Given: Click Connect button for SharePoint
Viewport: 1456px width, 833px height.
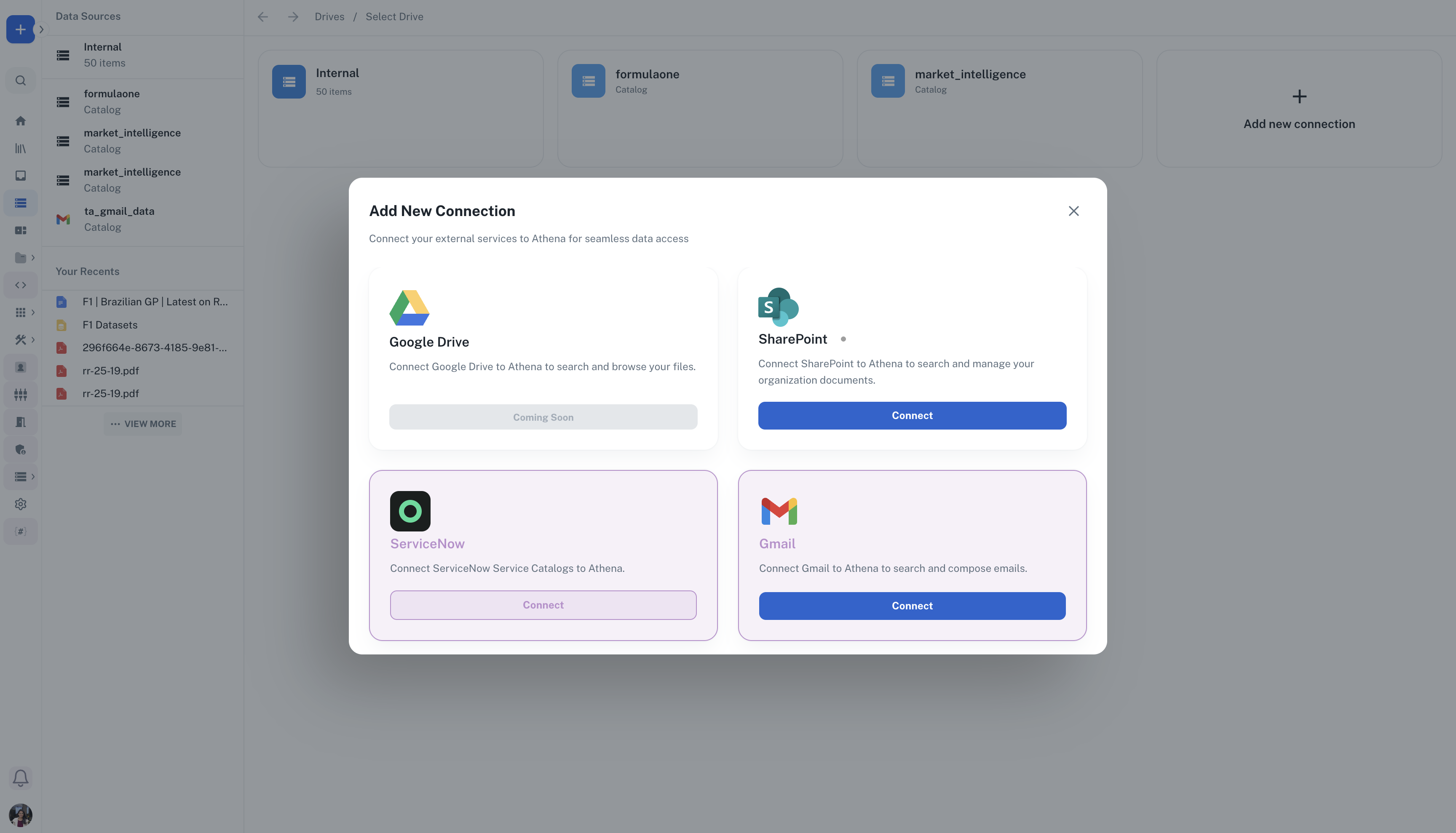Looking at the screenshot, I should tap(912, 415).
